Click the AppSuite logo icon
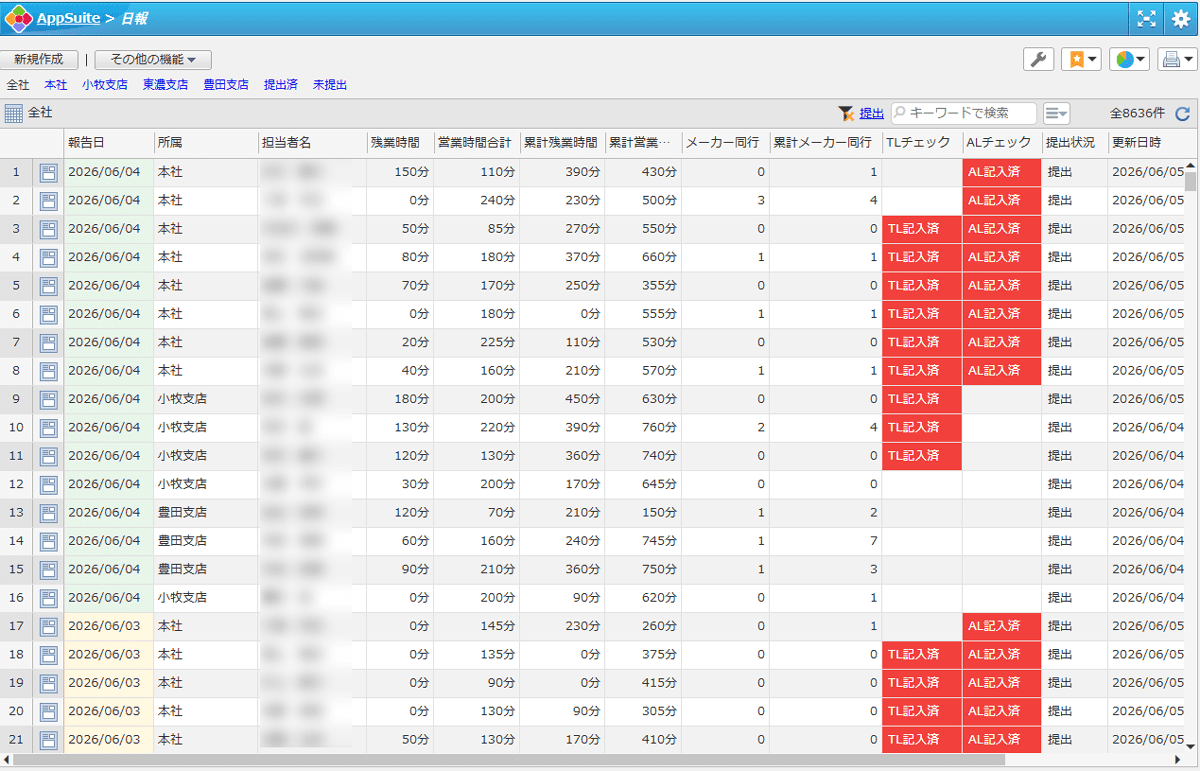This screenshot has height=771, width=1200. pyautogui.click(x=19, y=18)
